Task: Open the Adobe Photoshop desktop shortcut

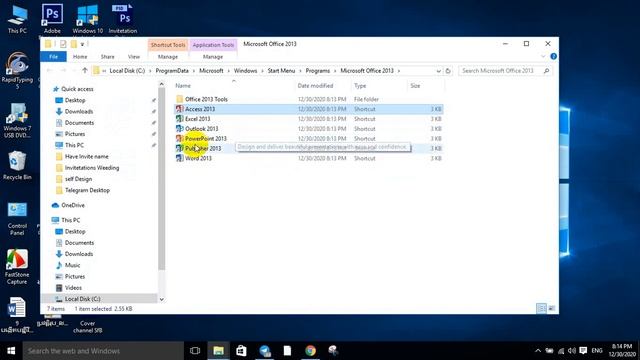Action: point(52,18)
